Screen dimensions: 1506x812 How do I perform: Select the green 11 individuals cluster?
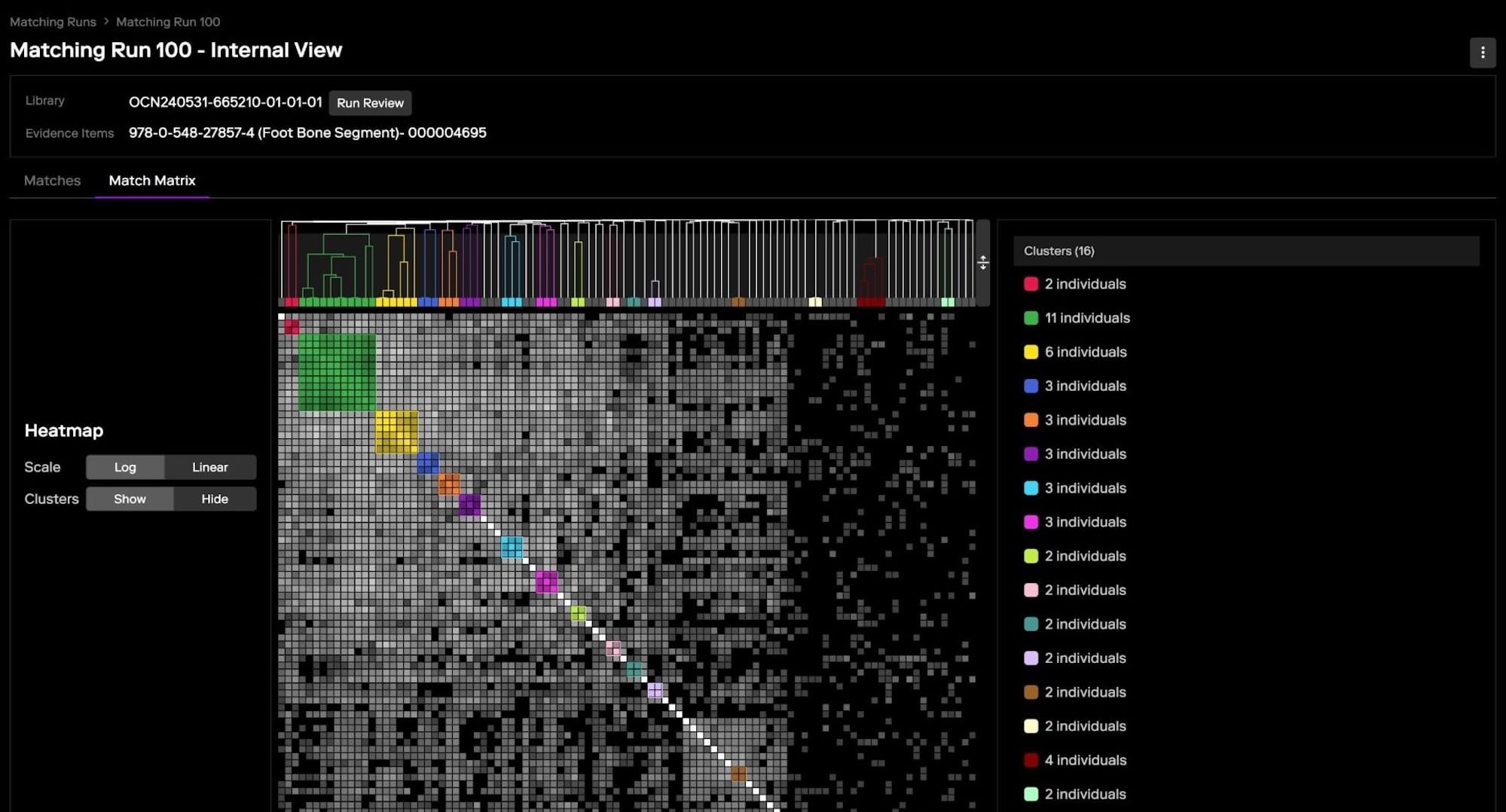coord(1086,318)
